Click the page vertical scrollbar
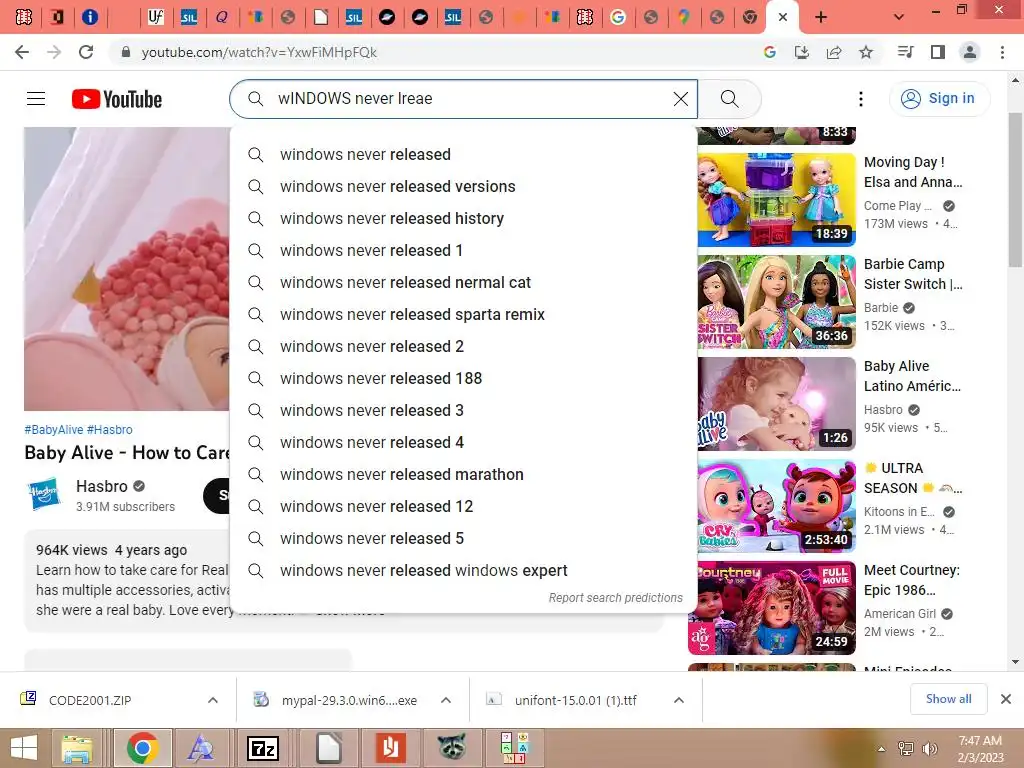 1015,189
